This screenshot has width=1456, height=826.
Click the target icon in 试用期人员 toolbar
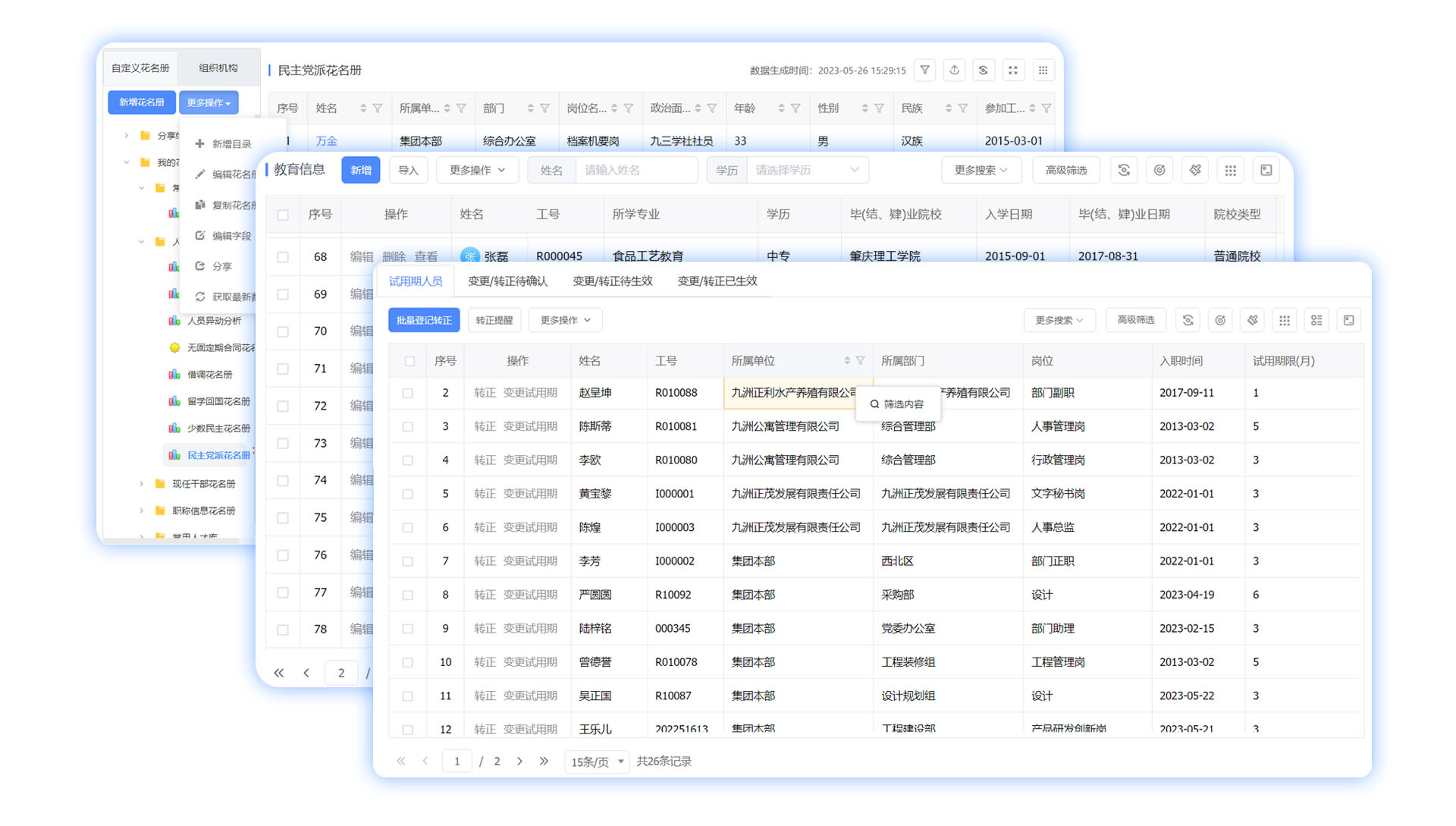1220,320
